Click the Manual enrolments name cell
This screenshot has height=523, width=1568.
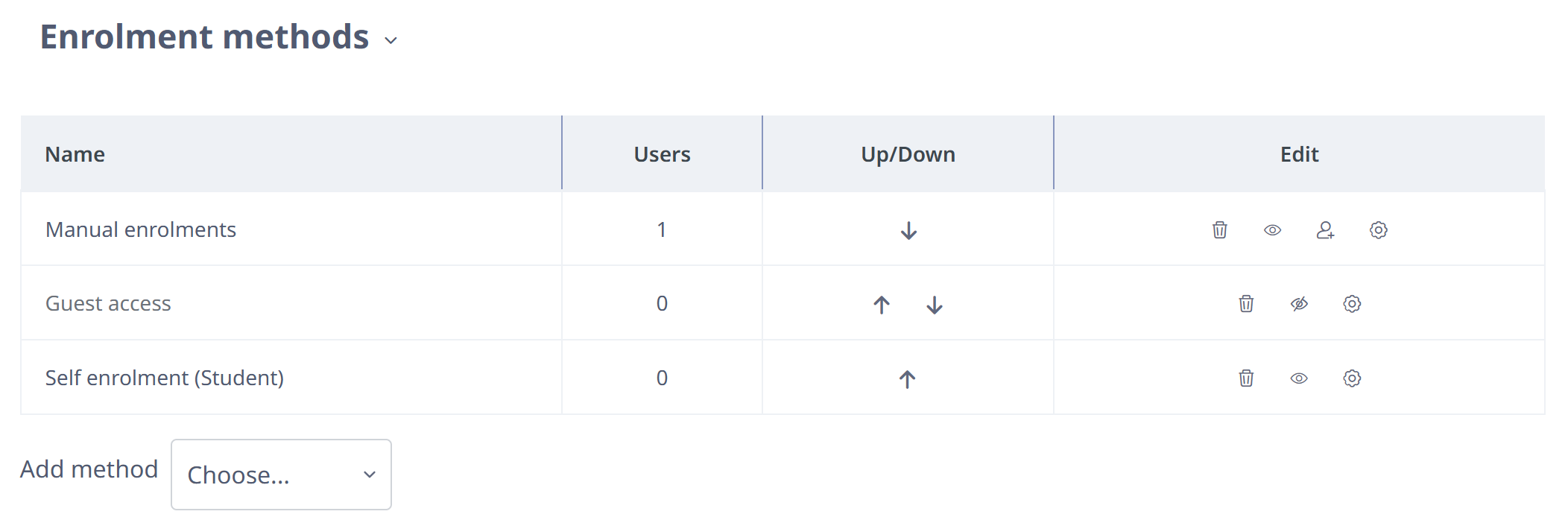pyautogui.click(x=291, y=229)
